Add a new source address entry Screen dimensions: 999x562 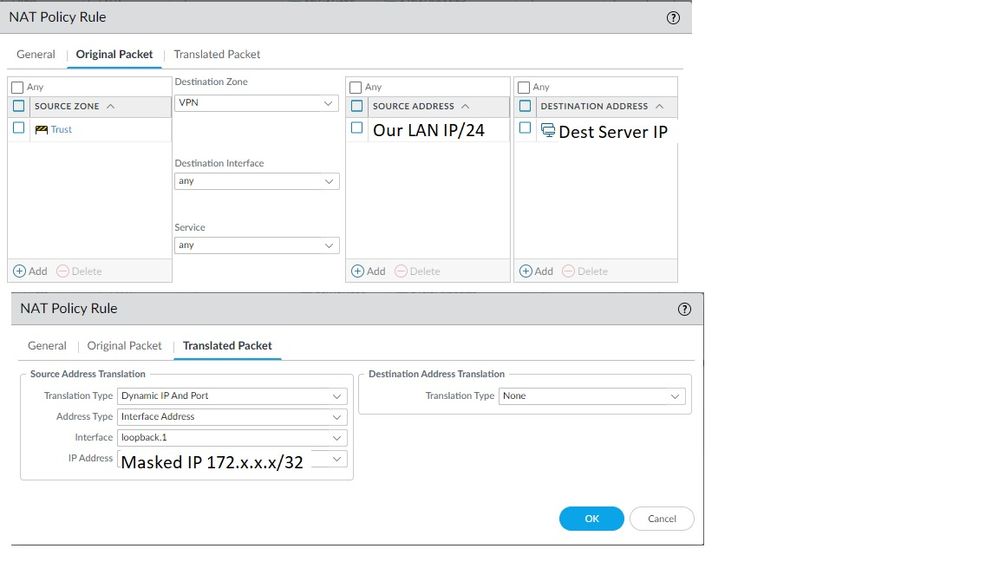pos(368,271)
